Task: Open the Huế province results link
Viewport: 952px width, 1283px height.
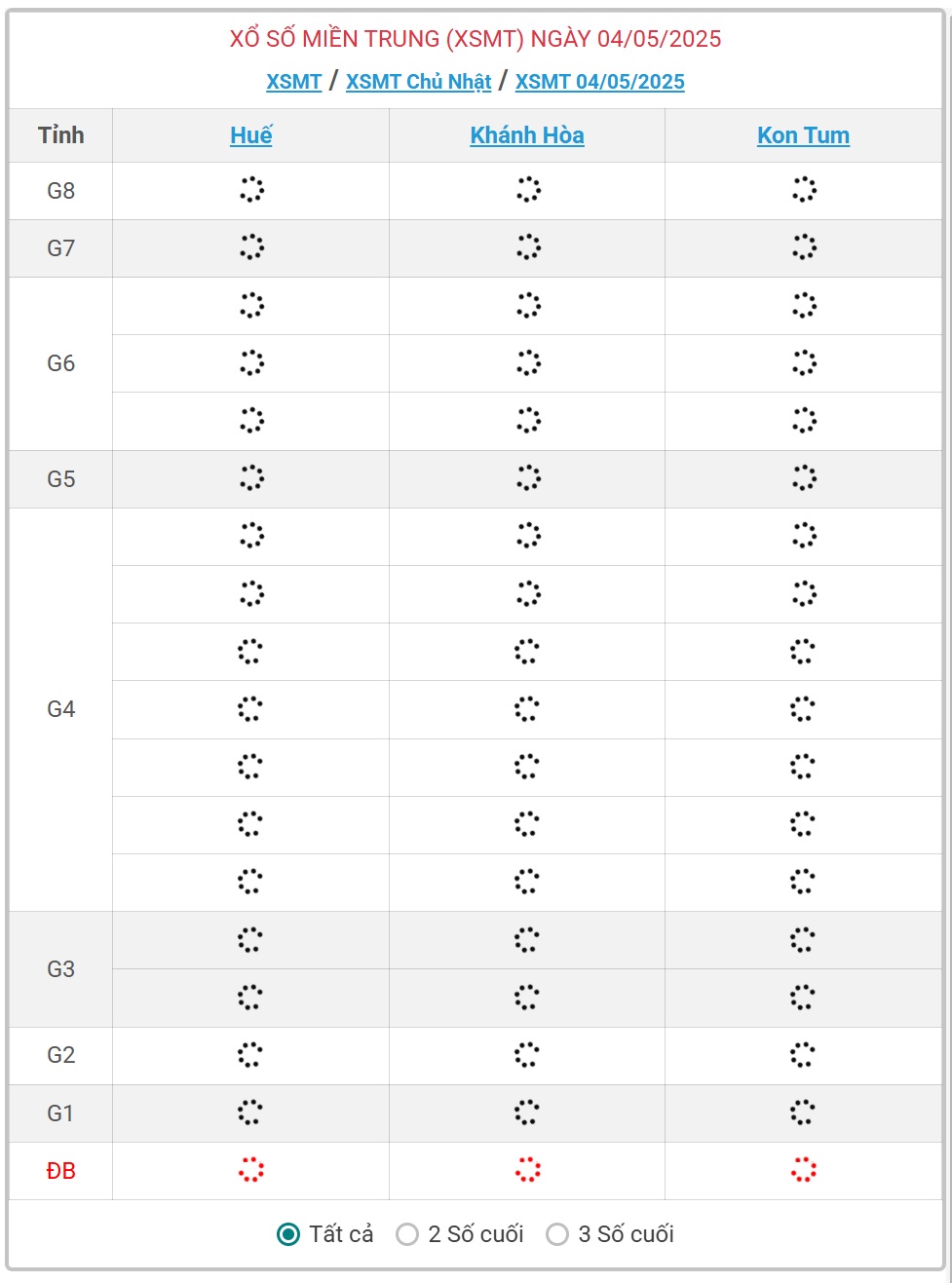Action: [251, 135]
